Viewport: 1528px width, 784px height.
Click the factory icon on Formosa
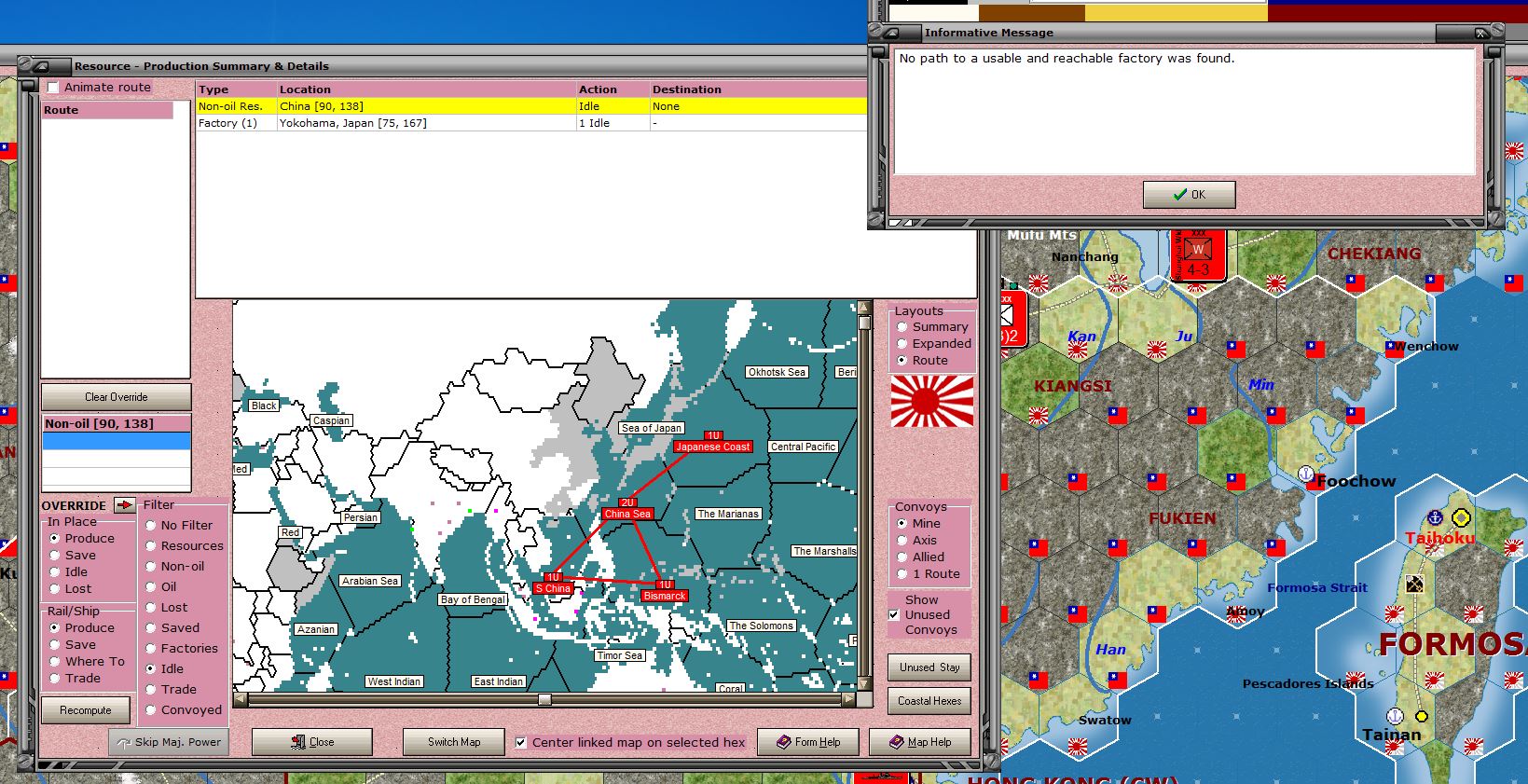click(x=1414, y=585)
